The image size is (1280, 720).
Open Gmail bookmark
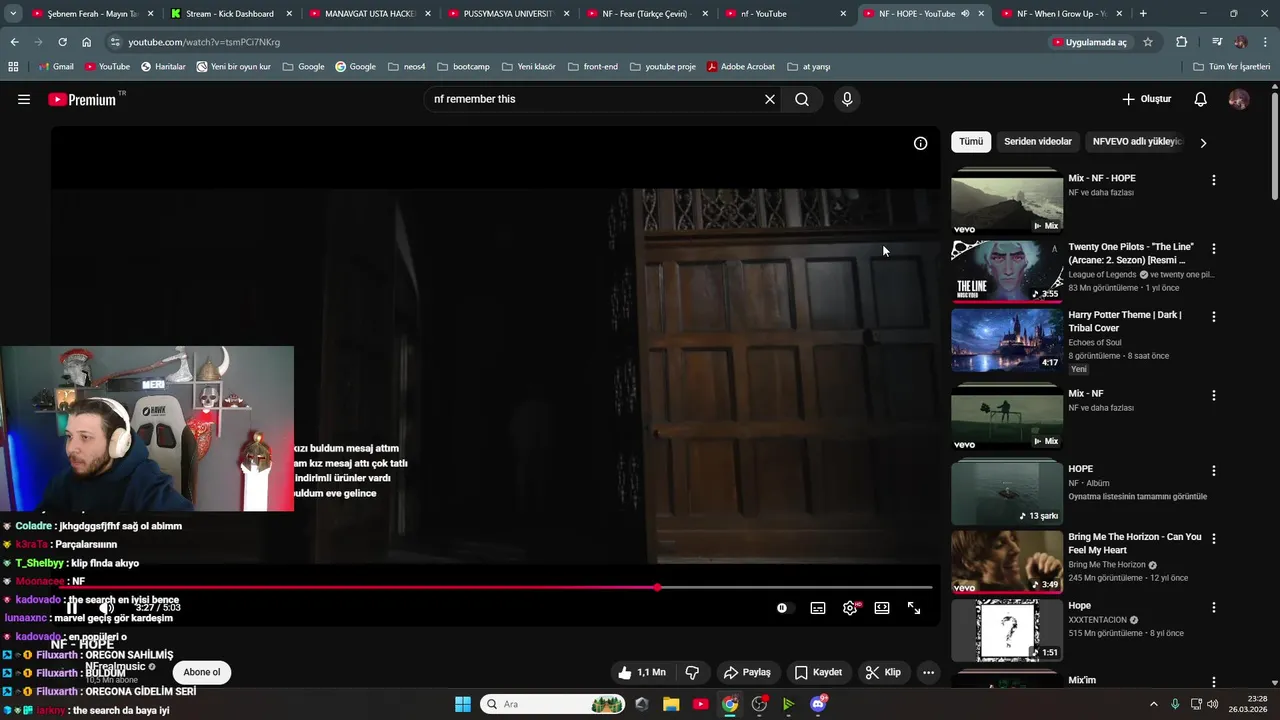(x=55, y=66)
